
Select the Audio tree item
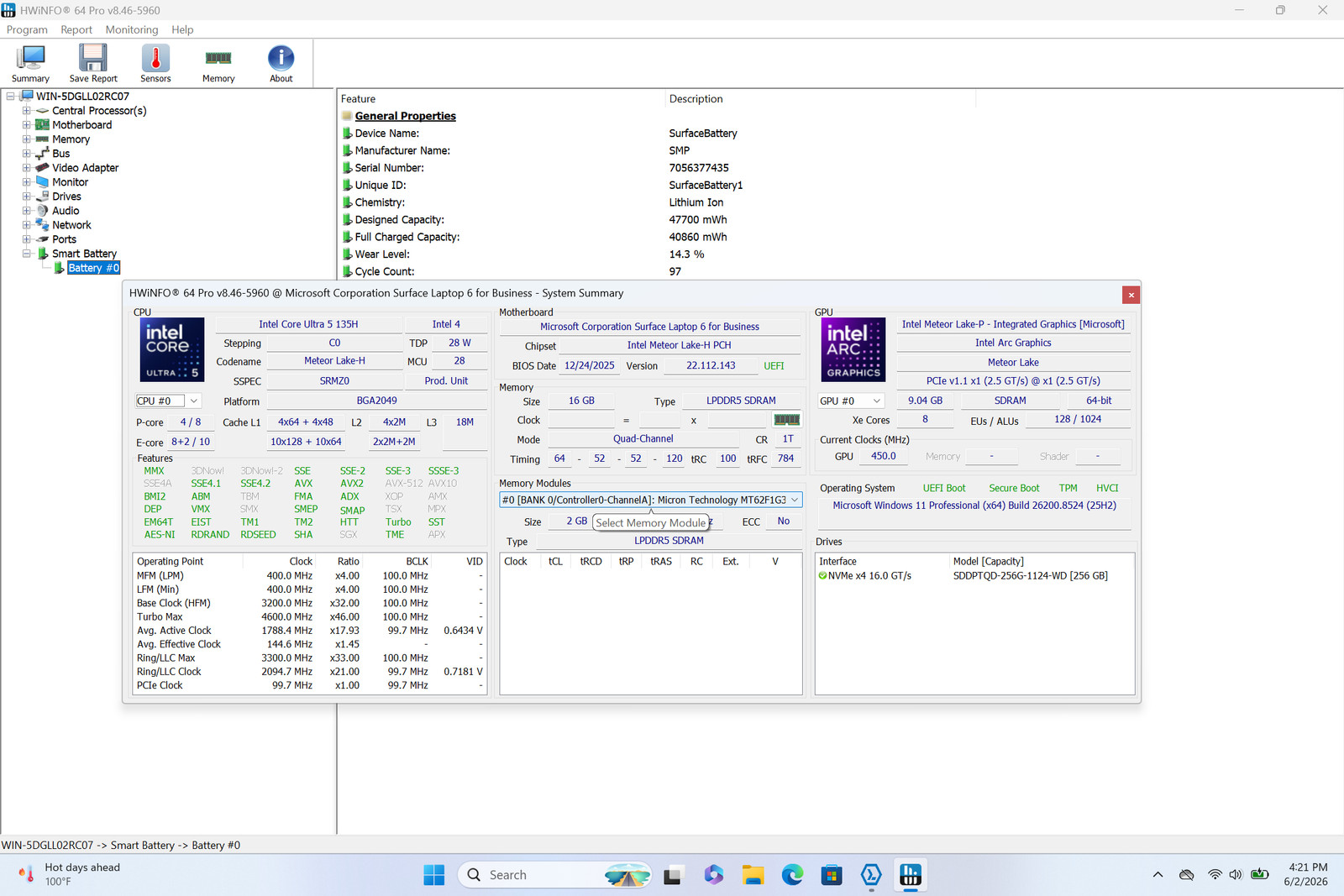66,211
